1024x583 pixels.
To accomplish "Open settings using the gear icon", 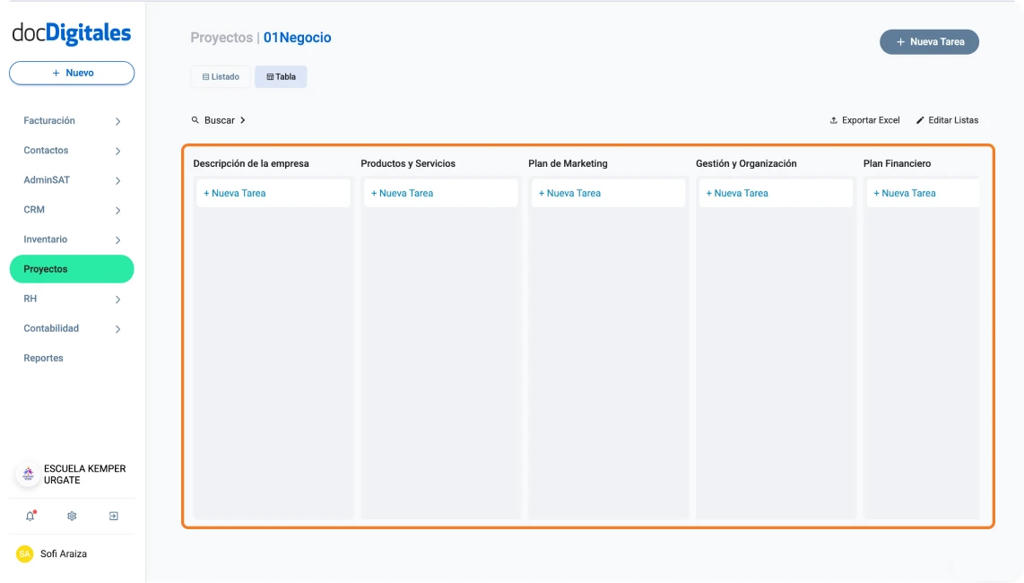I will [71, 516].
